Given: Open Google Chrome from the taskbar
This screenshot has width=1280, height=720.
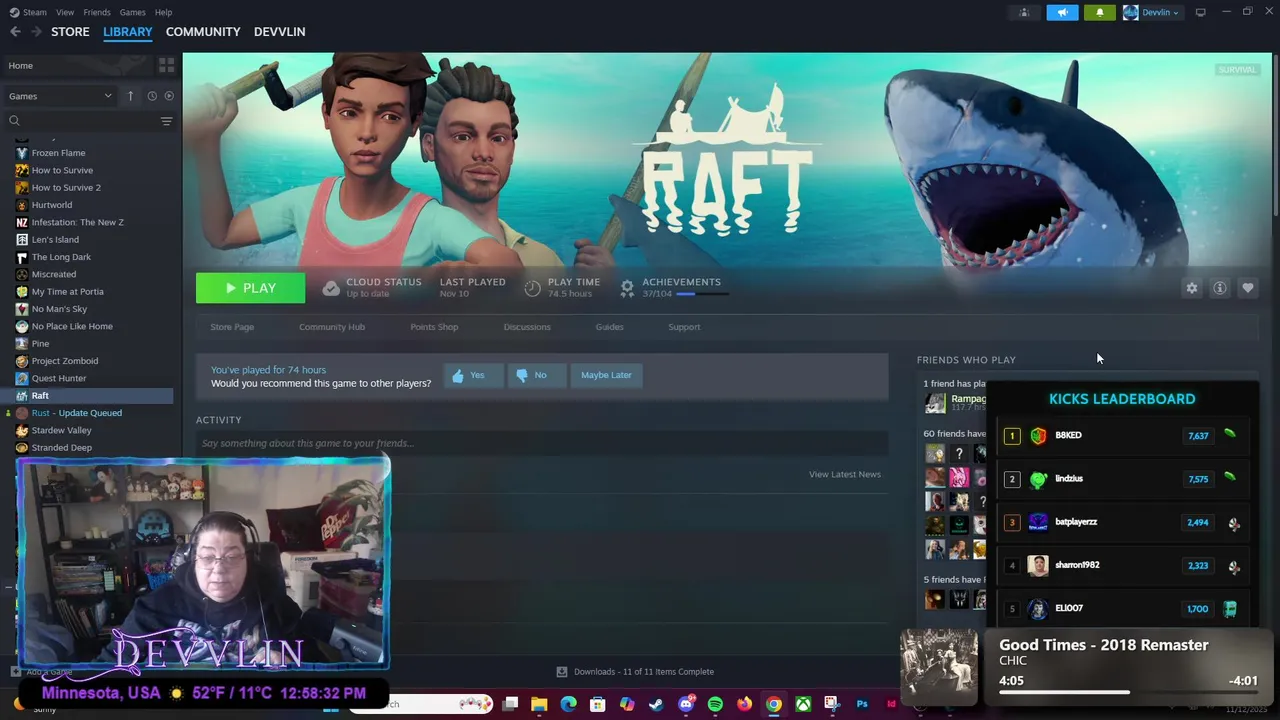Looking at the screenshot, I should point(773,704).
